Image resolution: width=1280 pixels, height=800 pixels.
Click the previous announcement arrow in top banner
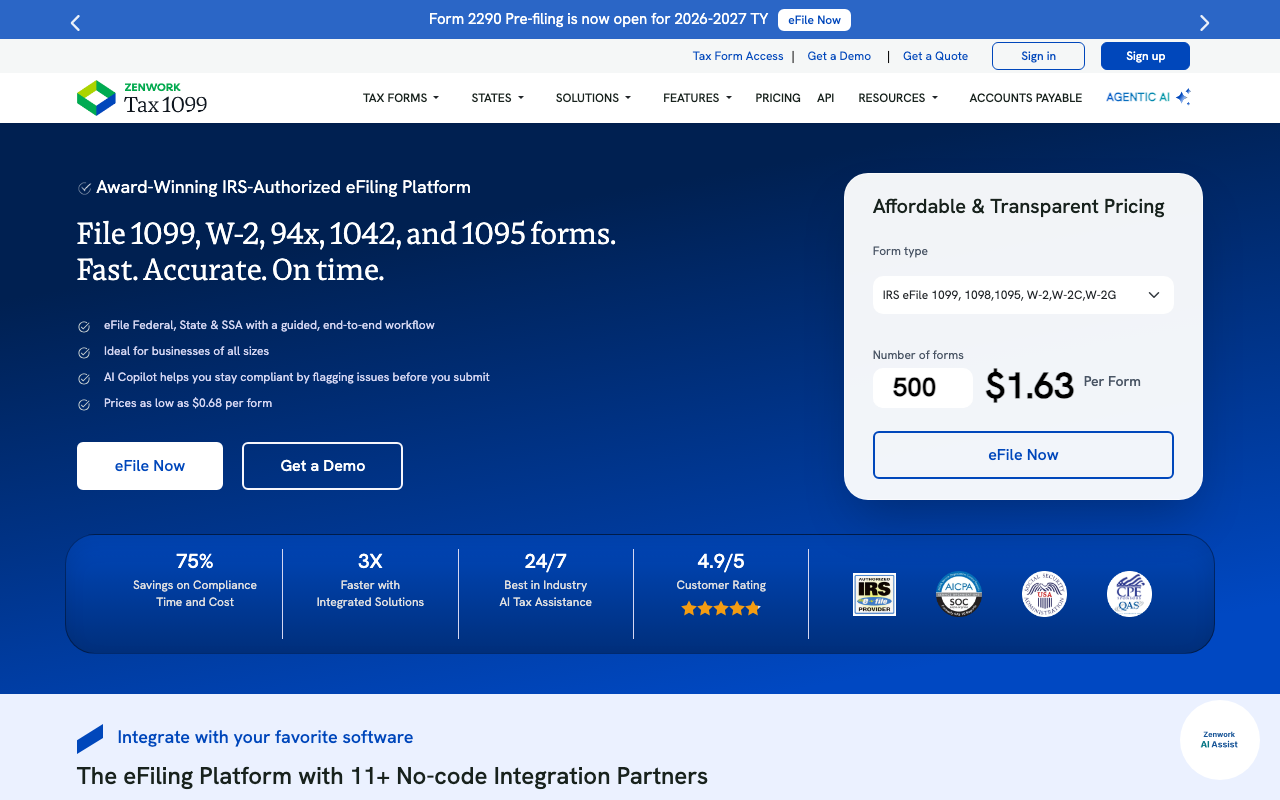click(x=75, y=22)
